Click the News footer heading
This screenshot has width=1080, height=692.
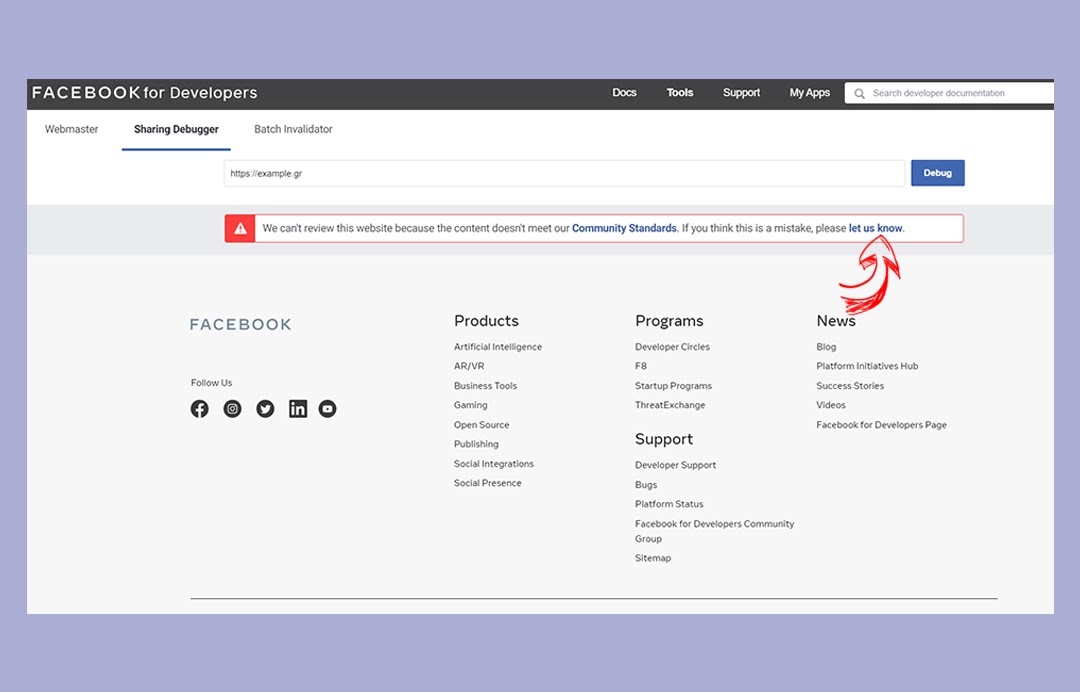click(835, 321)
